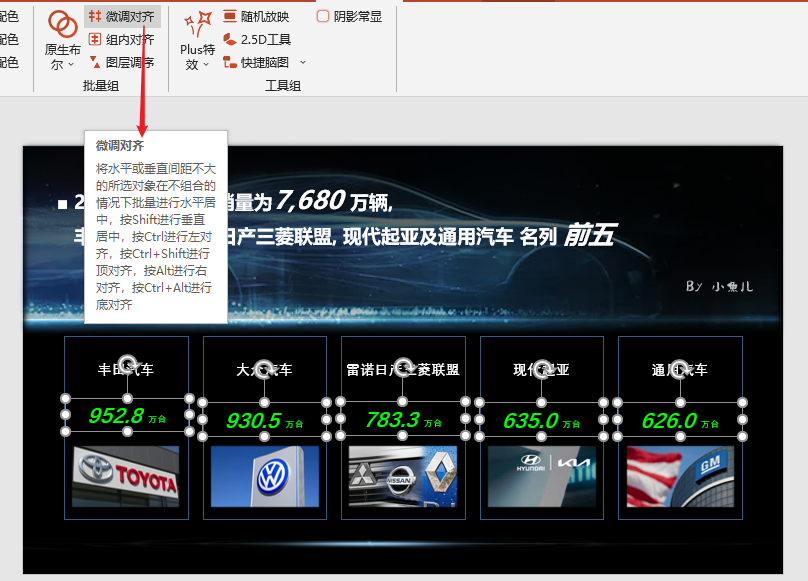This screenshot has height=581, width=808.
Task: Expand the Plus特效 dropdown arrow
Action: 206,64
